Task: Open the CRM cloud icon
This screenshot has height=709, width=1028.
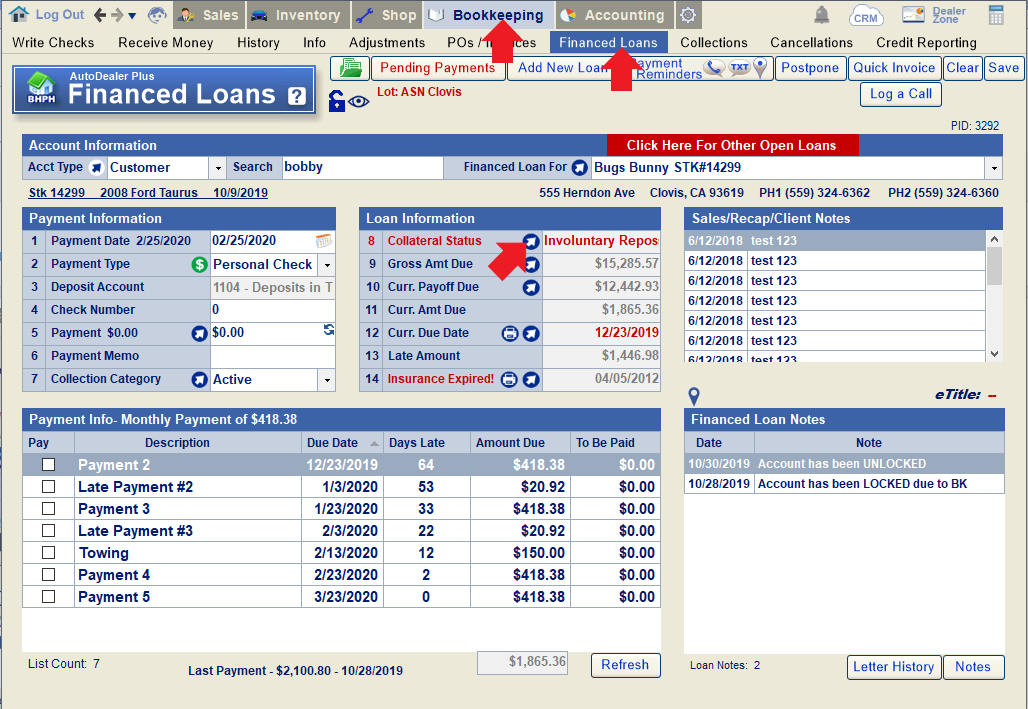Action: point(865,15)
